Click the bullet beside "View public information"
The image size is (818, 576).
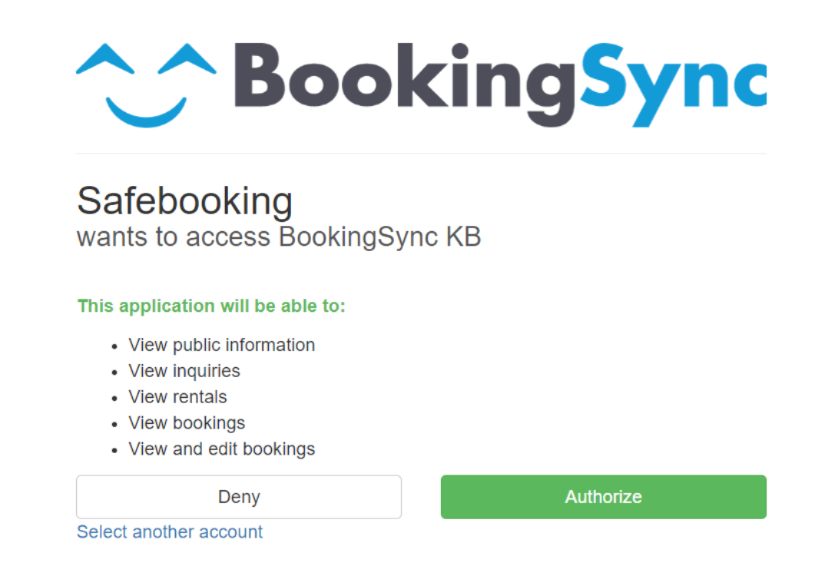pos(115,346)
